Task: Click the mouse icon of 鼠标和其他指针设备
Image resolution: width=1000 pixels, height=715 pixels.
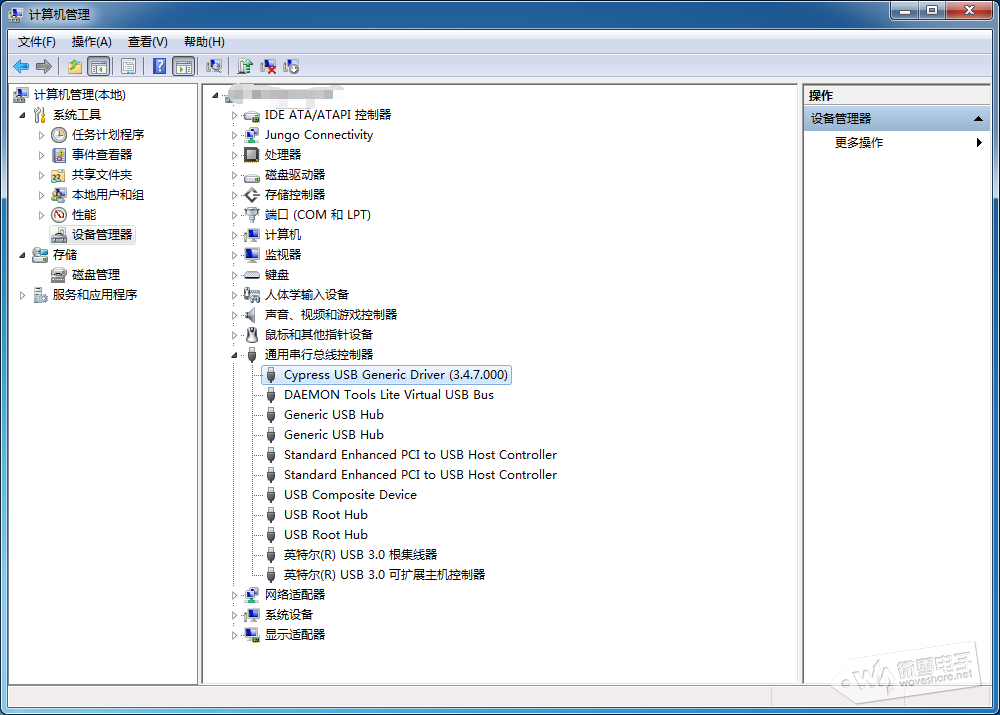Action: (252, 335)
